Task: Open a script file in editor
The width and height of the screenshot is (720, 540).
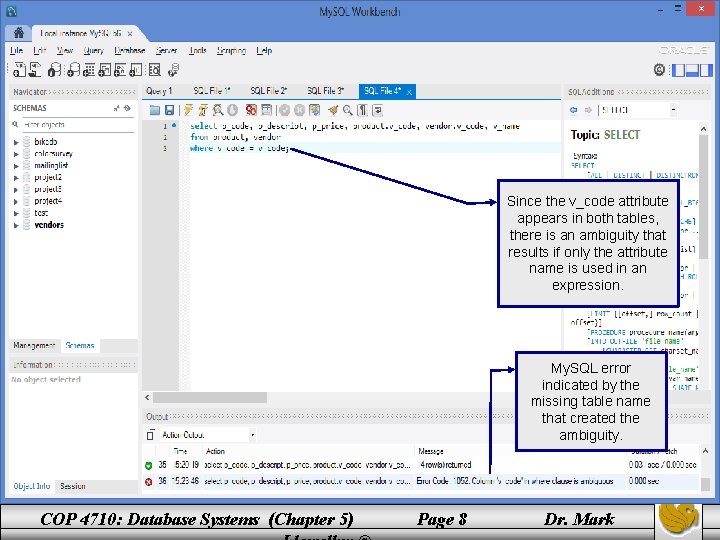Action: [155, 110]
